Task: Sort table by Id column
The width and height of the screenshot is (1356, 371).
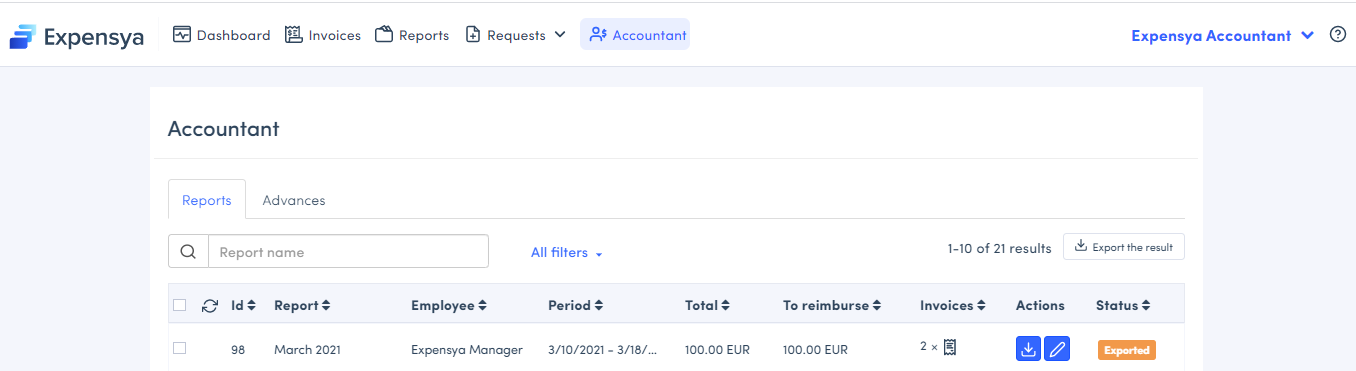Action: pyautogui.click(x=244, y=305)
